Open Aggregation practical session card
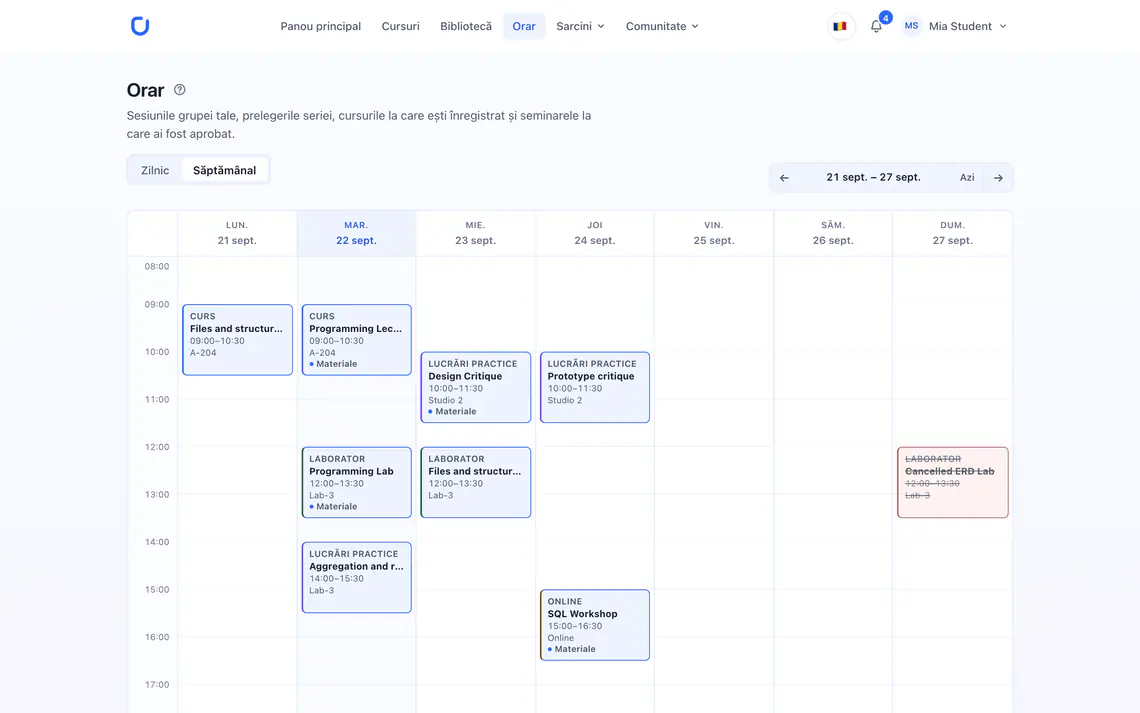 [x=356, y=578]
